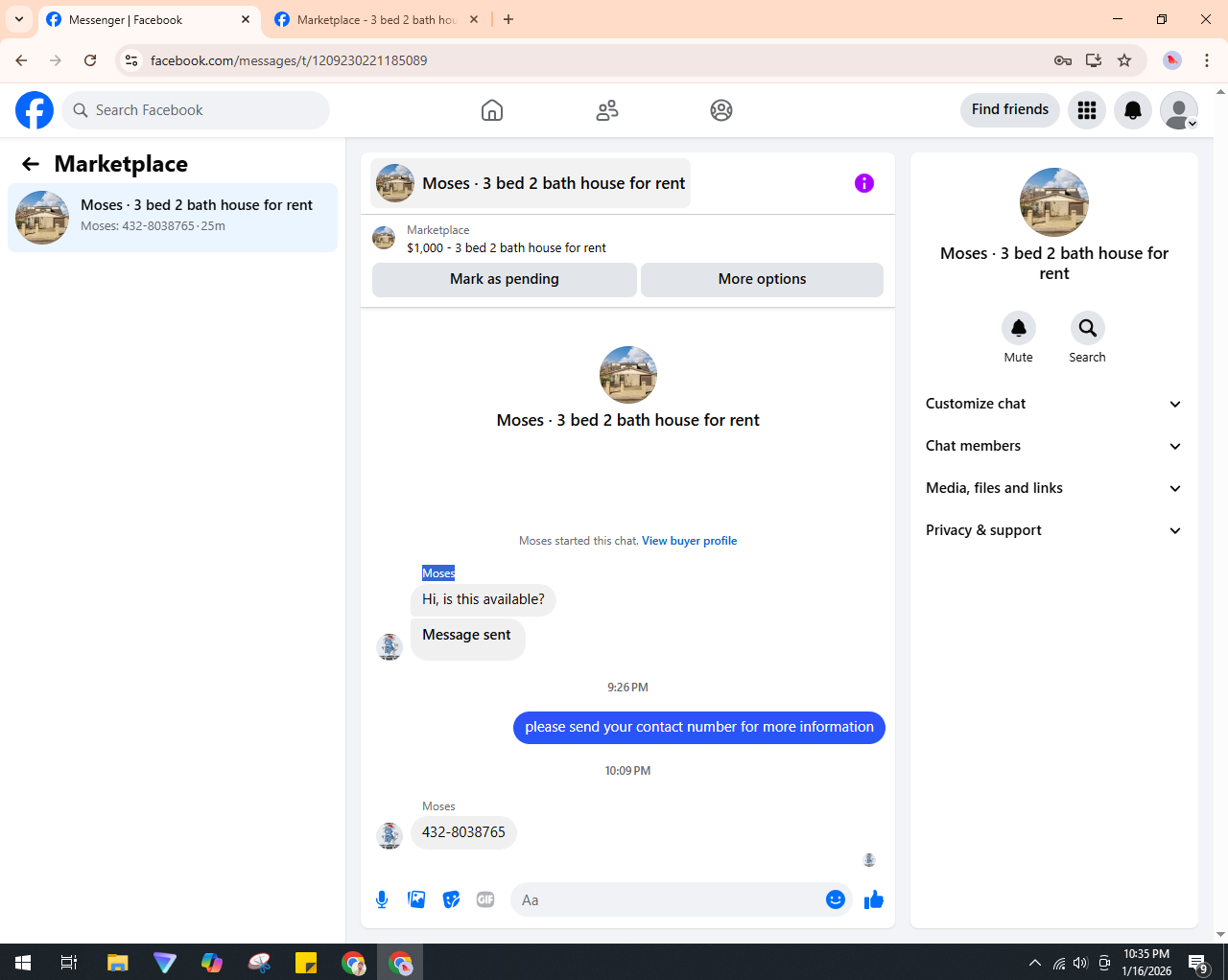Open Chrome tab search dropdown arrow

(19, 19)
